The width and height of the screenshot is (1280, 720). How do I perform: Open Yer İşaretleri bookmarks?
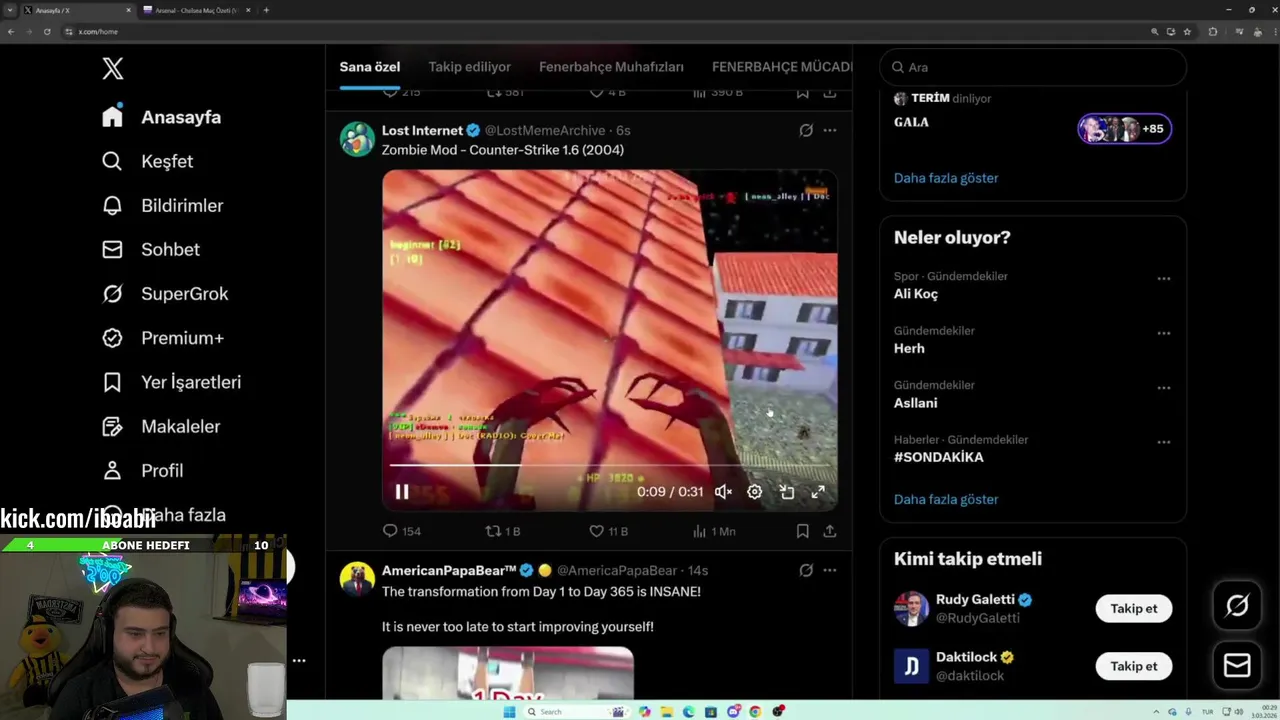click(x=171, y=382)
